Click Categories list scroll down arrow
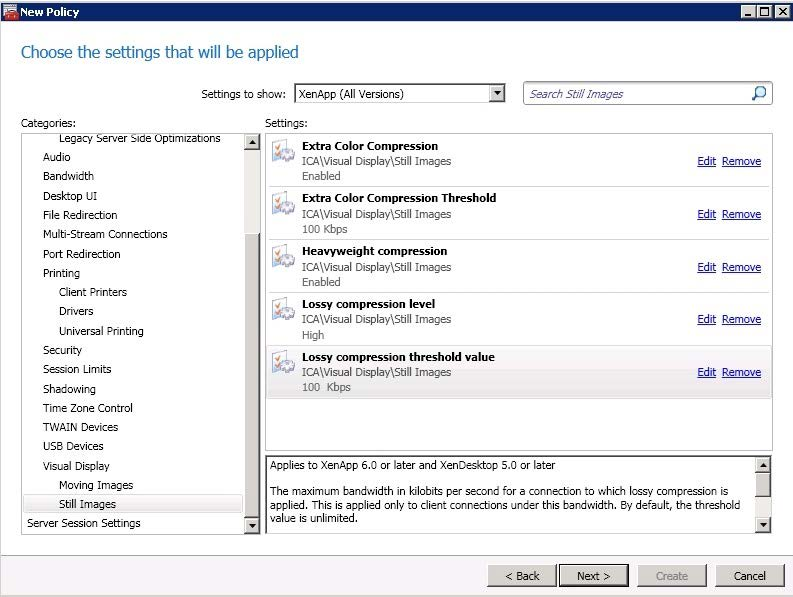This screenshot has width=793, height=597. 251,525
